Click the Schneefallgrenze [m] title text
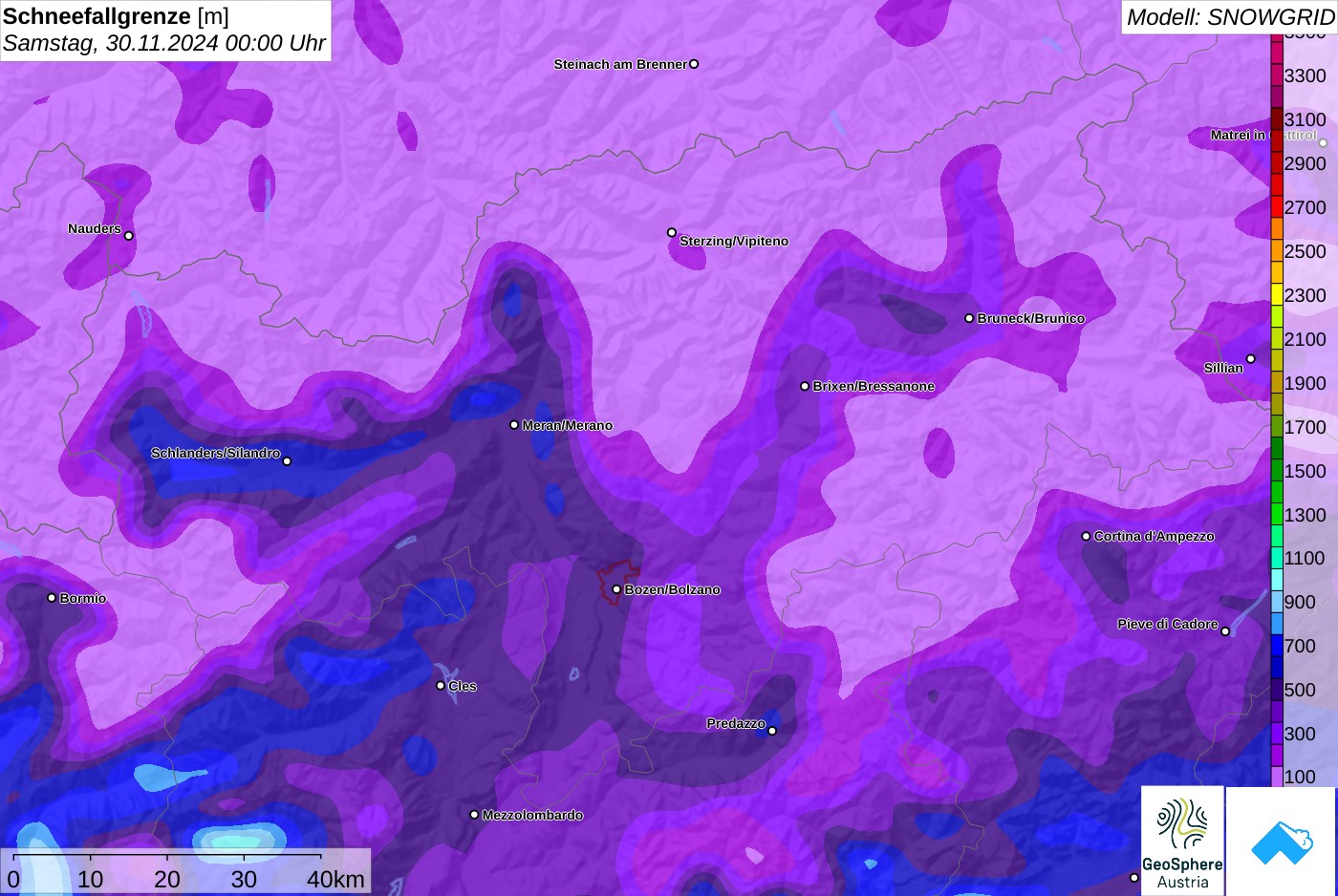 (116, 16)
